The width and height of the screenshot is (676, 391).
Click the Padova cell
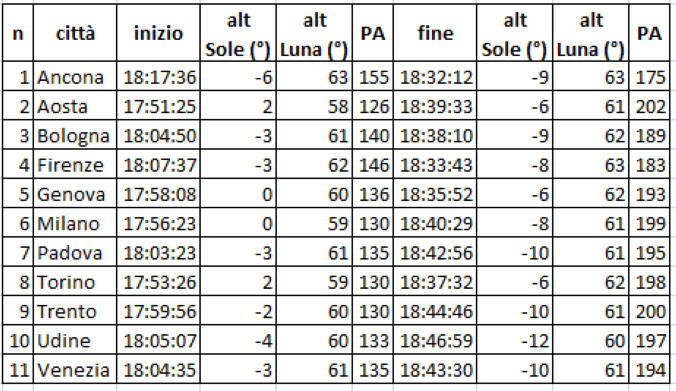(x=75, y=253)
